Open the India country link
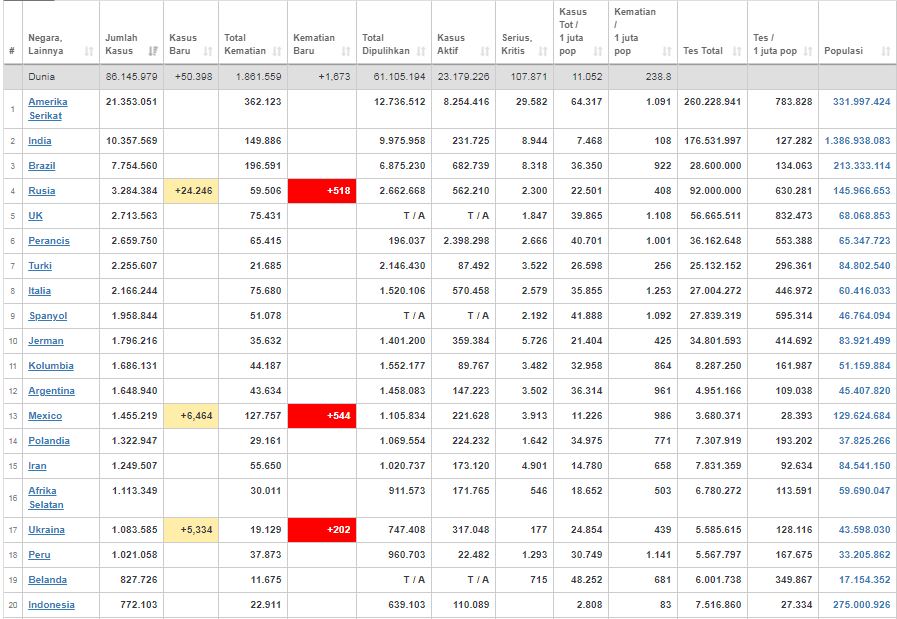Screen dimensions: 897x619 tap(39, 141)
